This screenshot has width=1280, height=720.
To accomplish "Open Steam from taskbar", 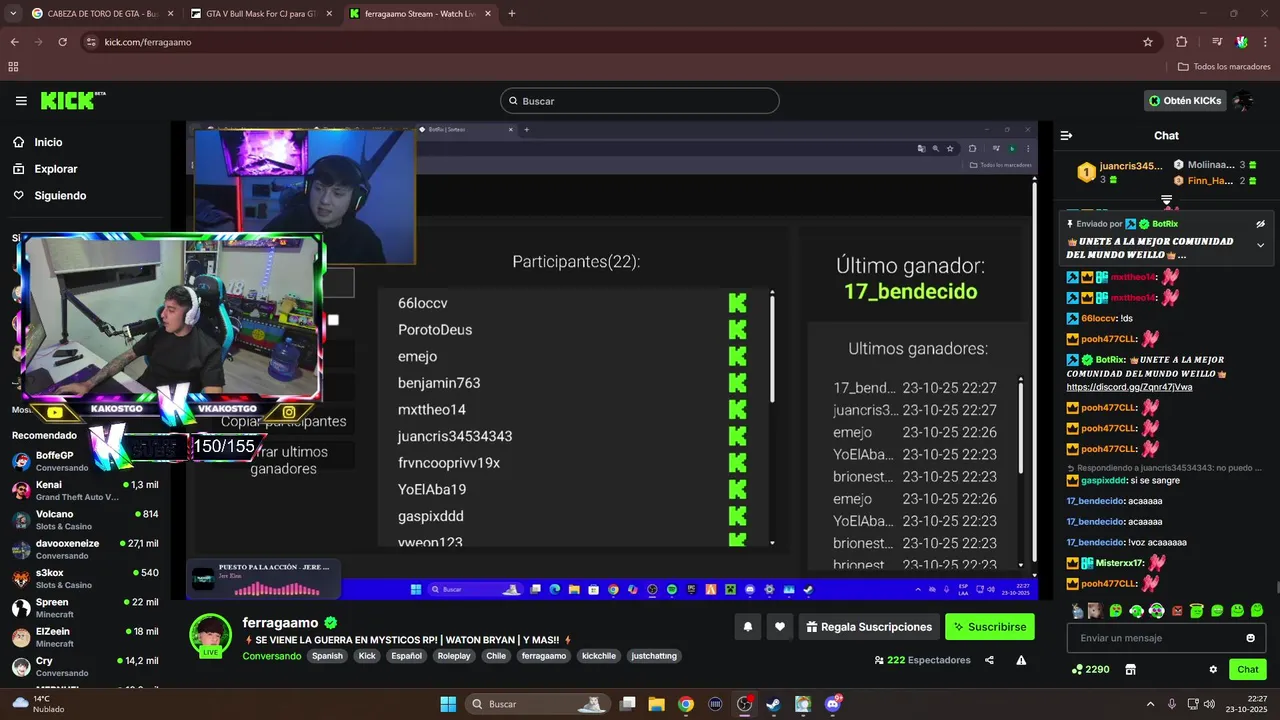I will click(773, 704).
